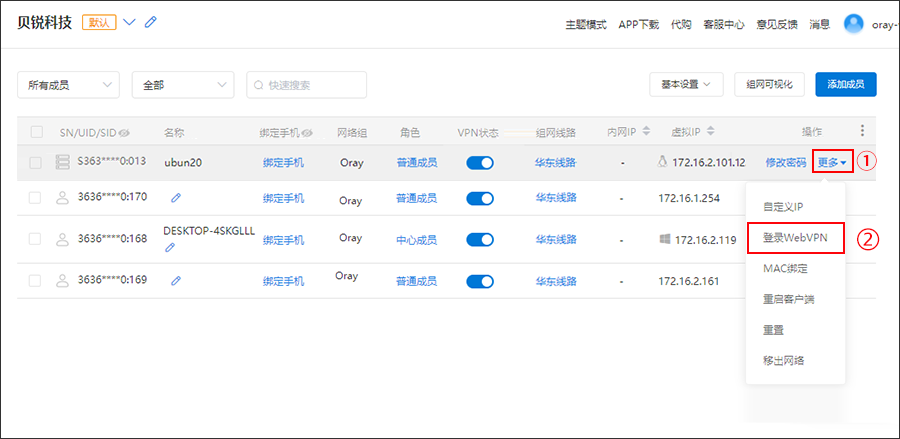Expand the 基本设置 dropdown
900x439 pixels.
click(x=686, y=84)
